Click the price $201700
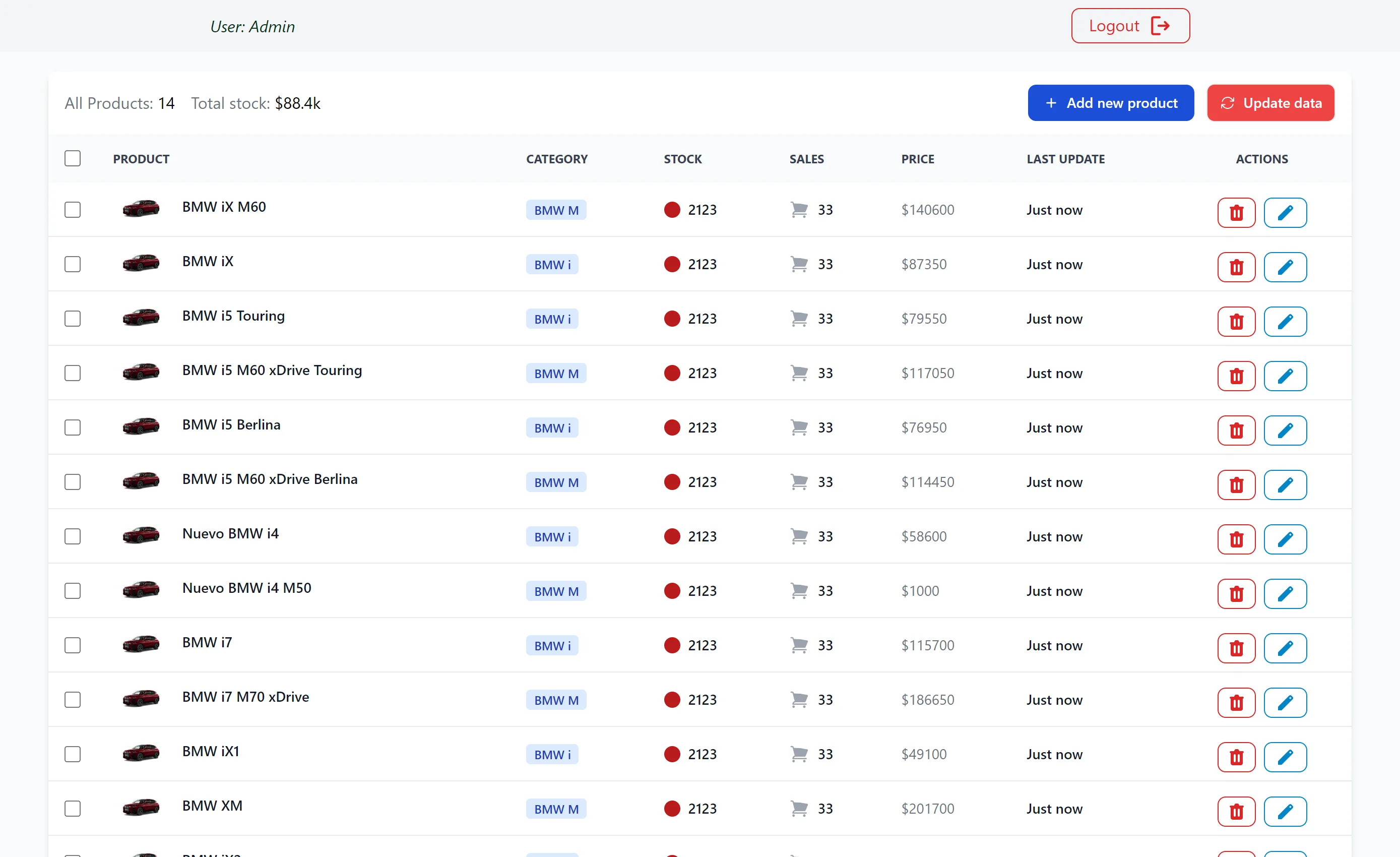Viewport: 1400px width, 857px height. tap(928, 809)
